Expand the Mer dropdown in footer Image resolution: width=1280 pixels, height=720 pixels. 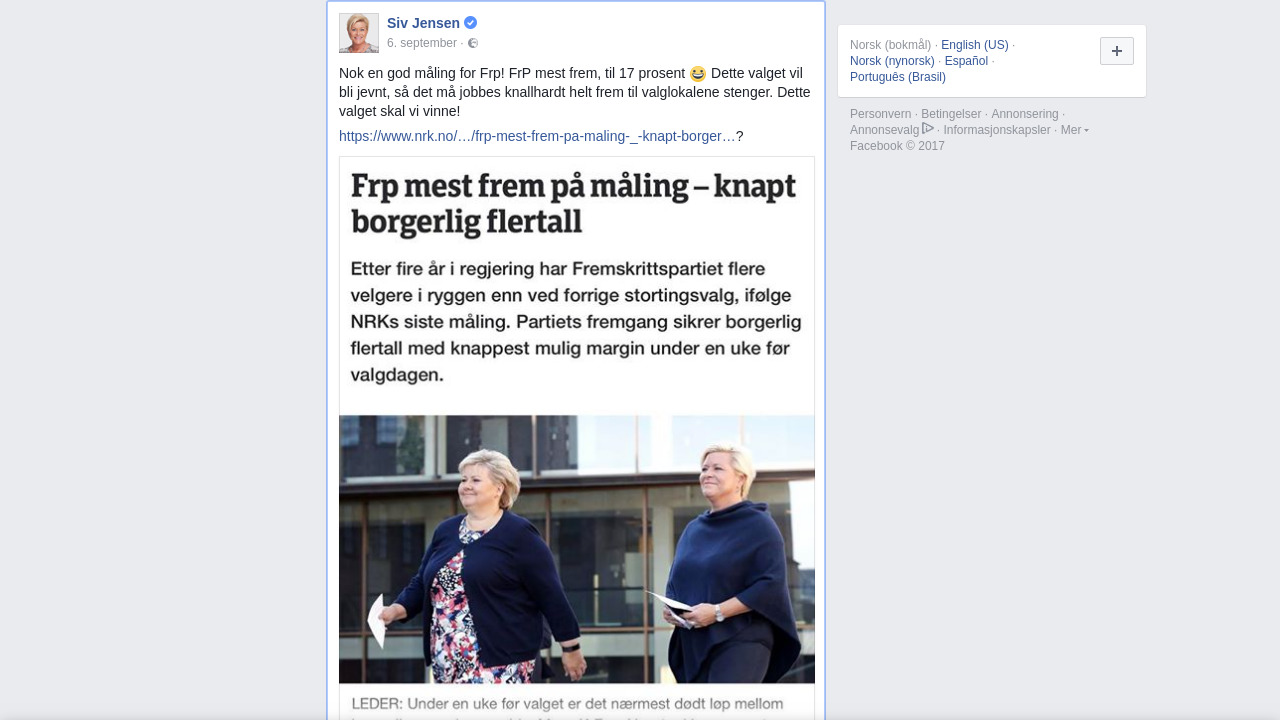tap(1075, 130)
